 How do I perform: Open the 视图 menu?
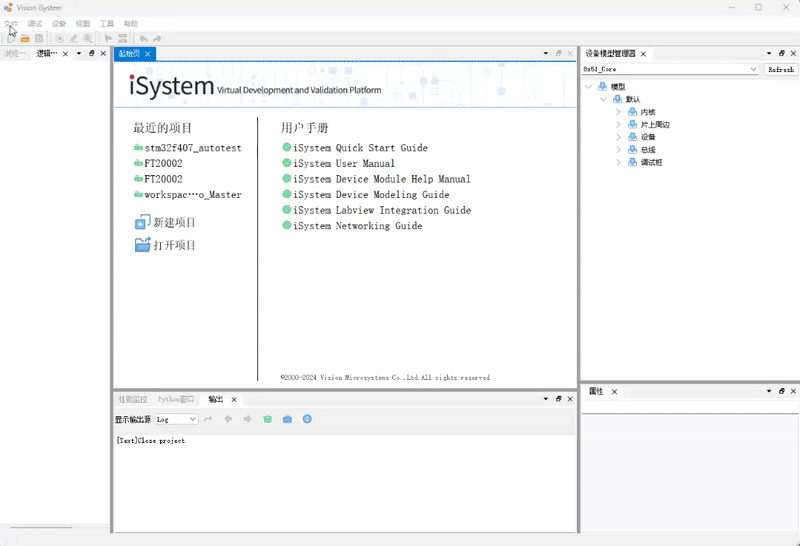83,23
